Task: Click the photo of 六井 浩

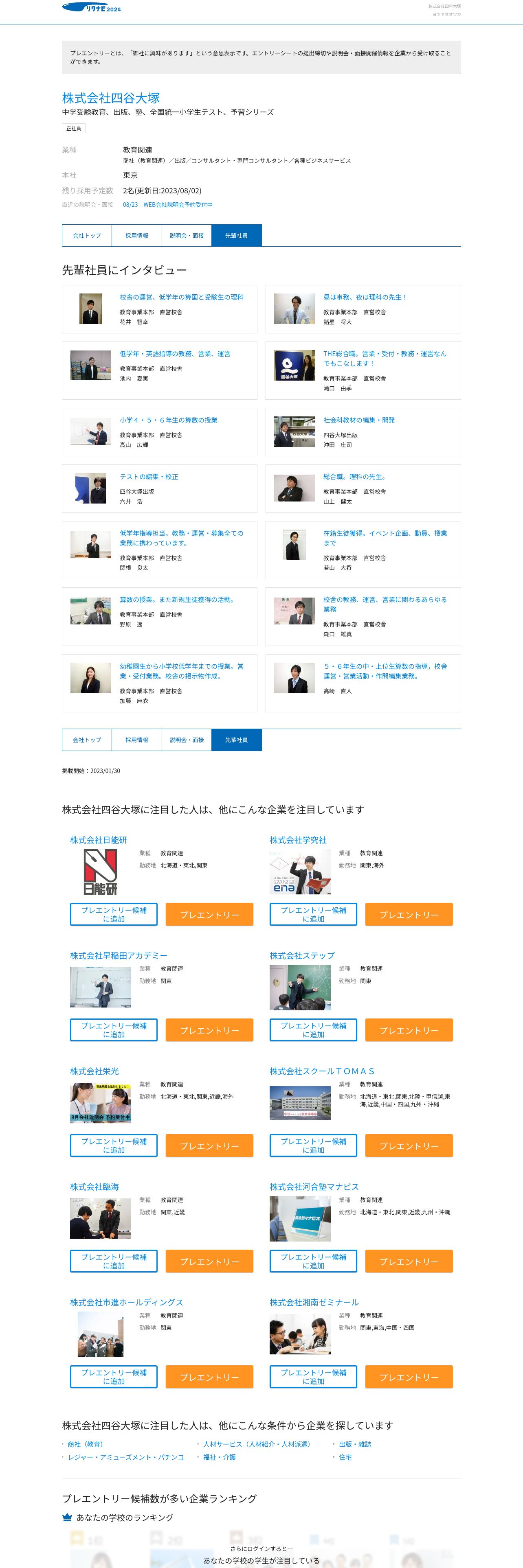Action: point(91,488)
